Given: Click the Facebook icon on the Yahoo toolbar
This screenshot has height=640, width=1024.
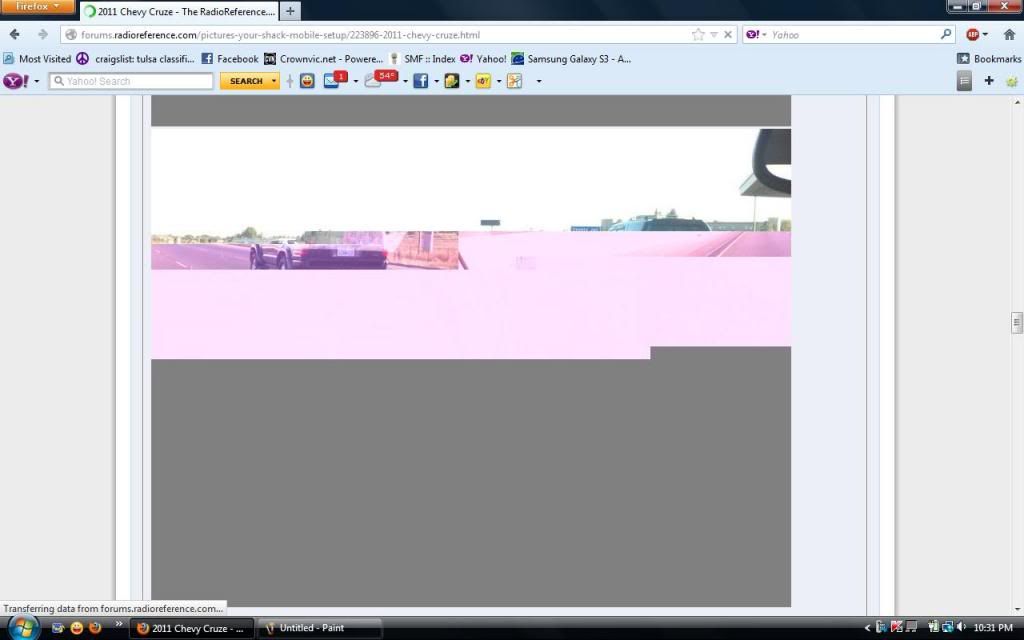Looking at the screenshot, I should pos(420,81).
